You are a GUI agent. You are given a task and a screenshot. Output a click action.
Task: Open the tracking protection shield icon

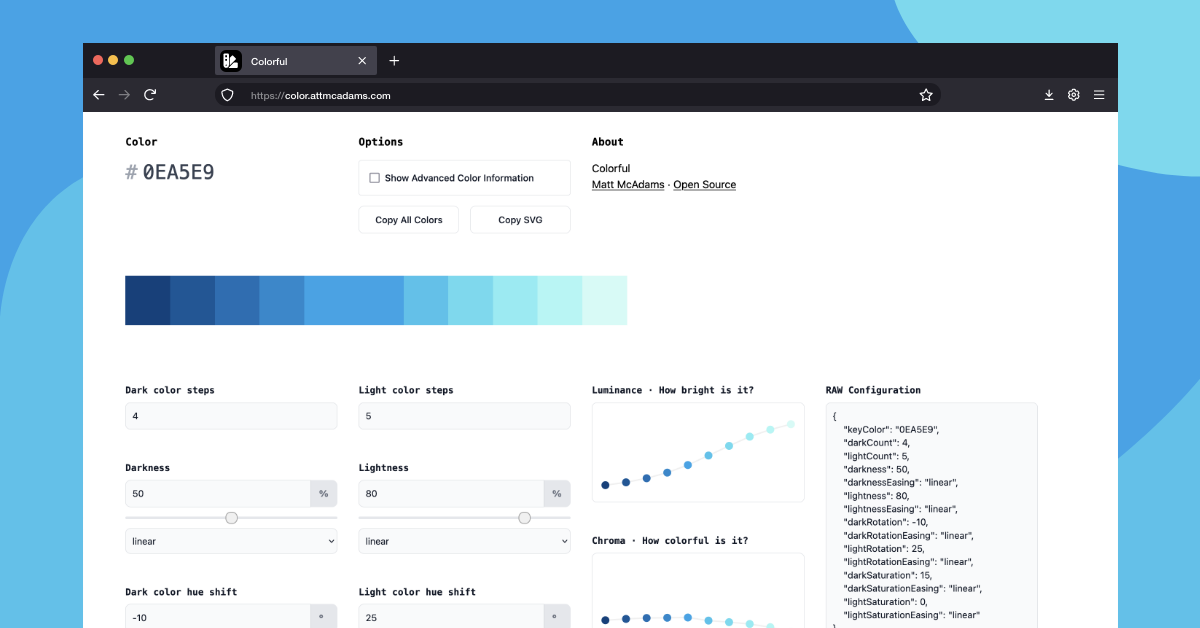[227, 95]
